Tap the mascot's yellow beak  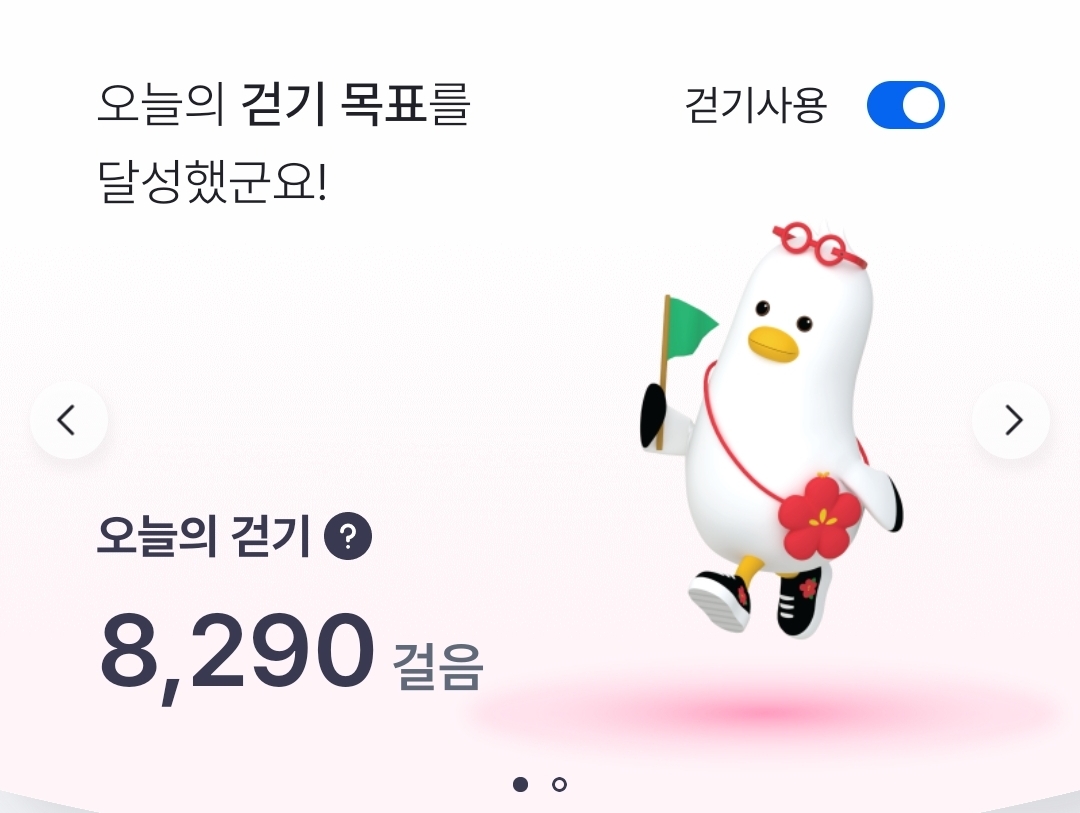click(x=773, y=342)
